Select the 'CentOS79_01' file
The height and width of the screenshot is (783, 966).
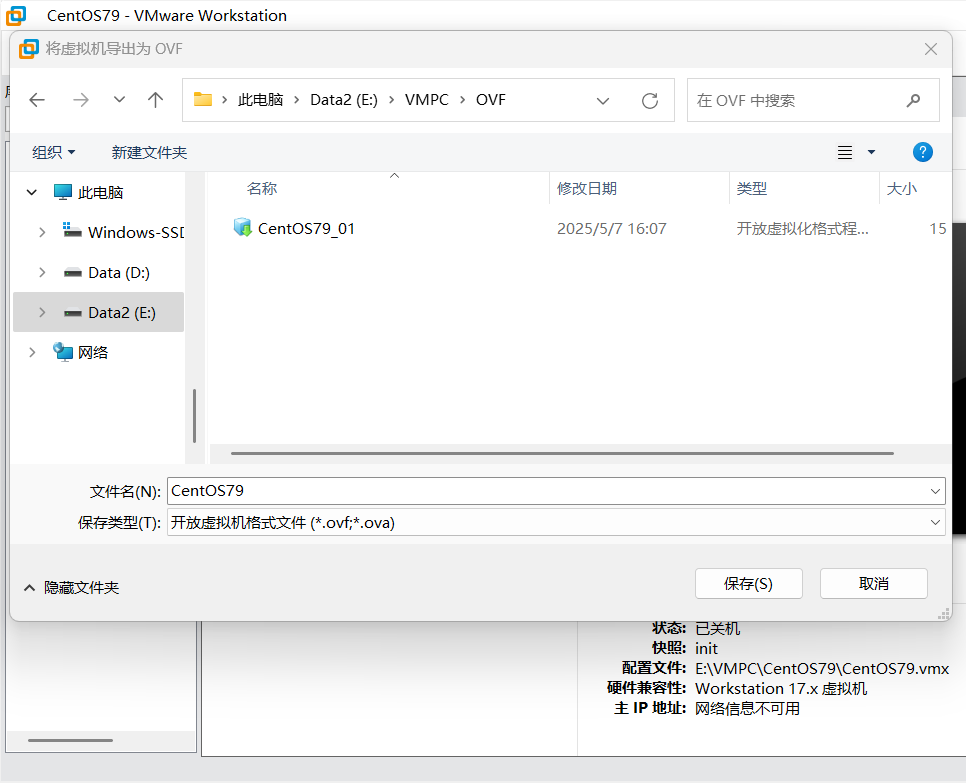306,229
